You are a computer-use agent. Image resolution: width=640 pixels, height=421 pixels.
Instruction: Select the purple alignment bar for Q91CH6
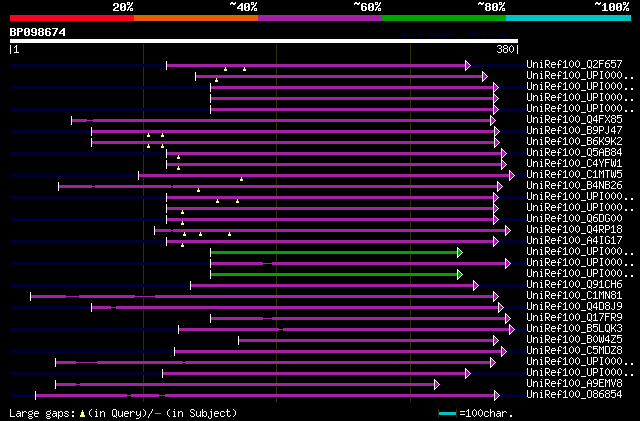click(x=331, y=285)
